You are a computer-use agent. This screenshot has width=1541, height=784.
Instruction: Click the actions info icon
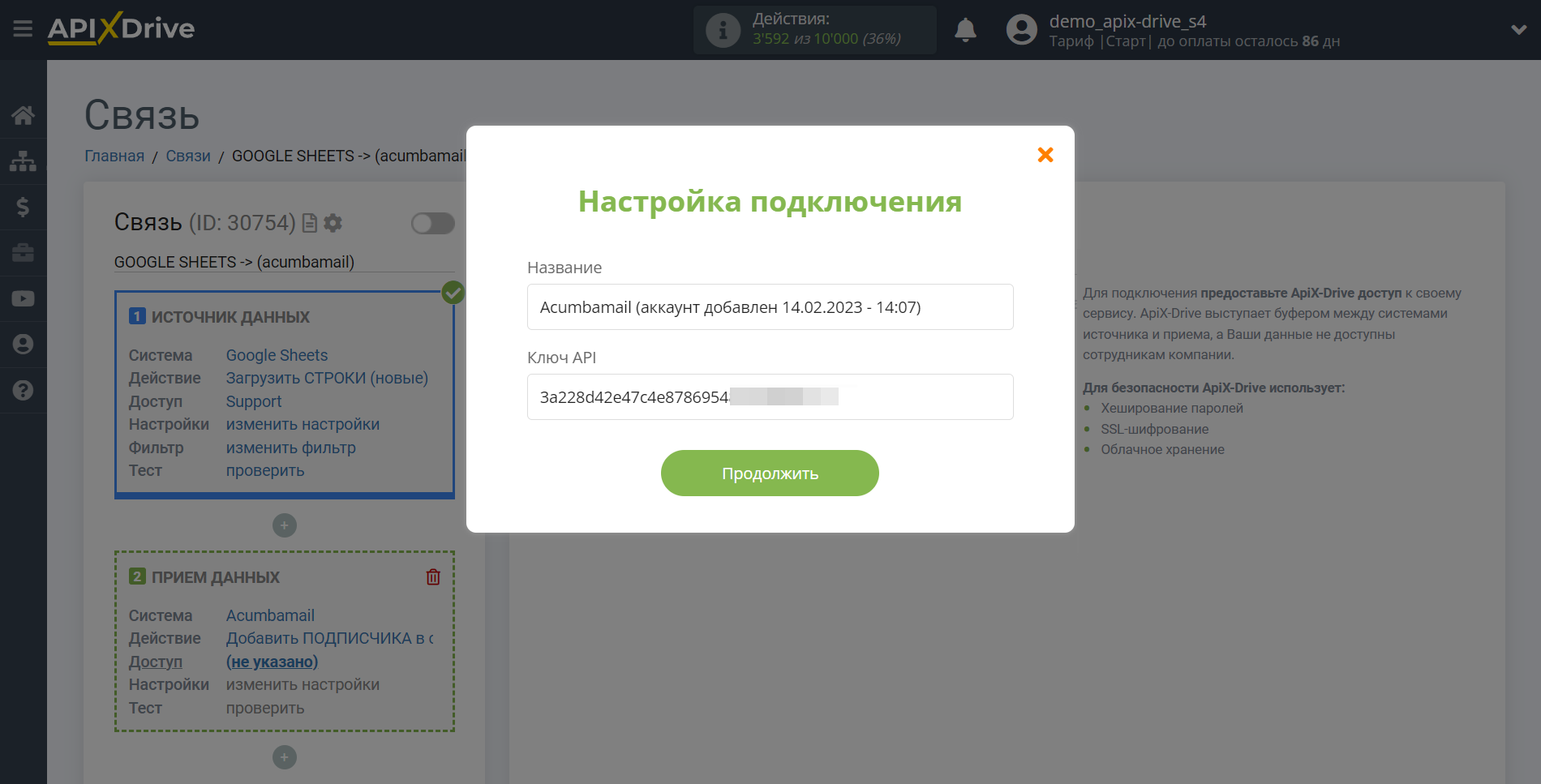point(723,30)
